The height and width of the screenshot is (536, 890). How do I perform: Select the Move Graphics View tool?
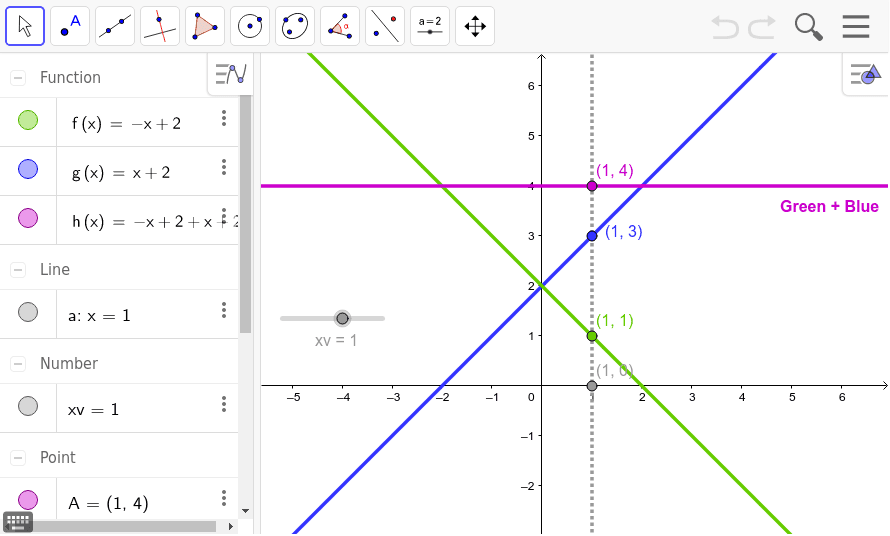475,26
